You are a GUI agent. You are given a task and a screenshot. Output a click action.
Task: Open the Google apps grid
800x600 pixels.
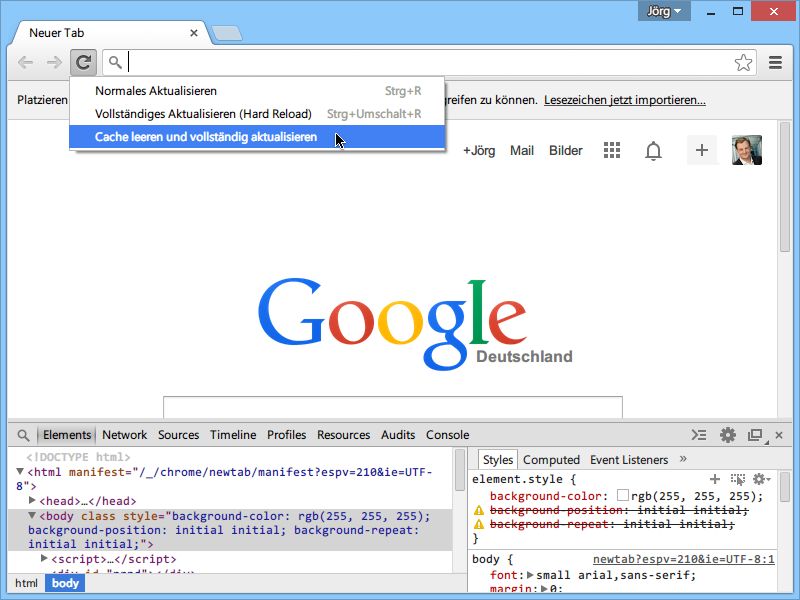pos(612,151)
